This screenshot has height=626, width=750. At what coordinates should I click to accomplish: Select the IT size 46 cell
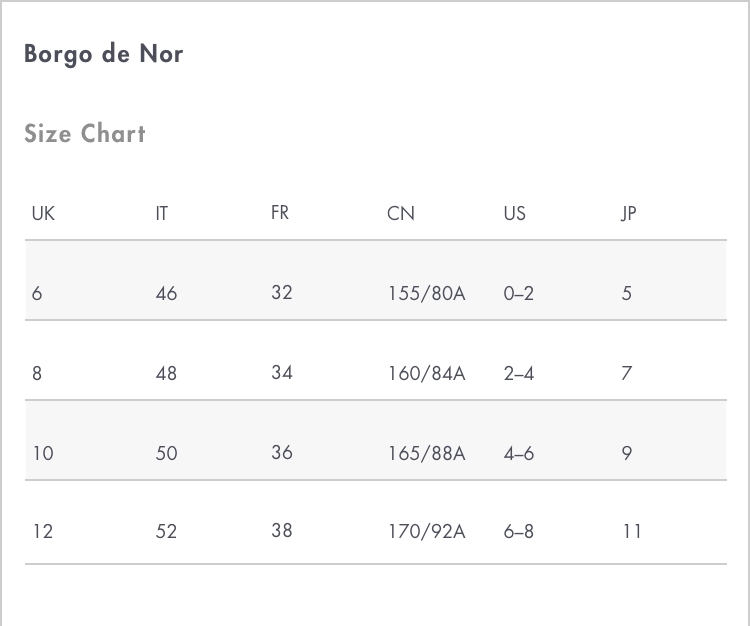click(x=166, y=293)
